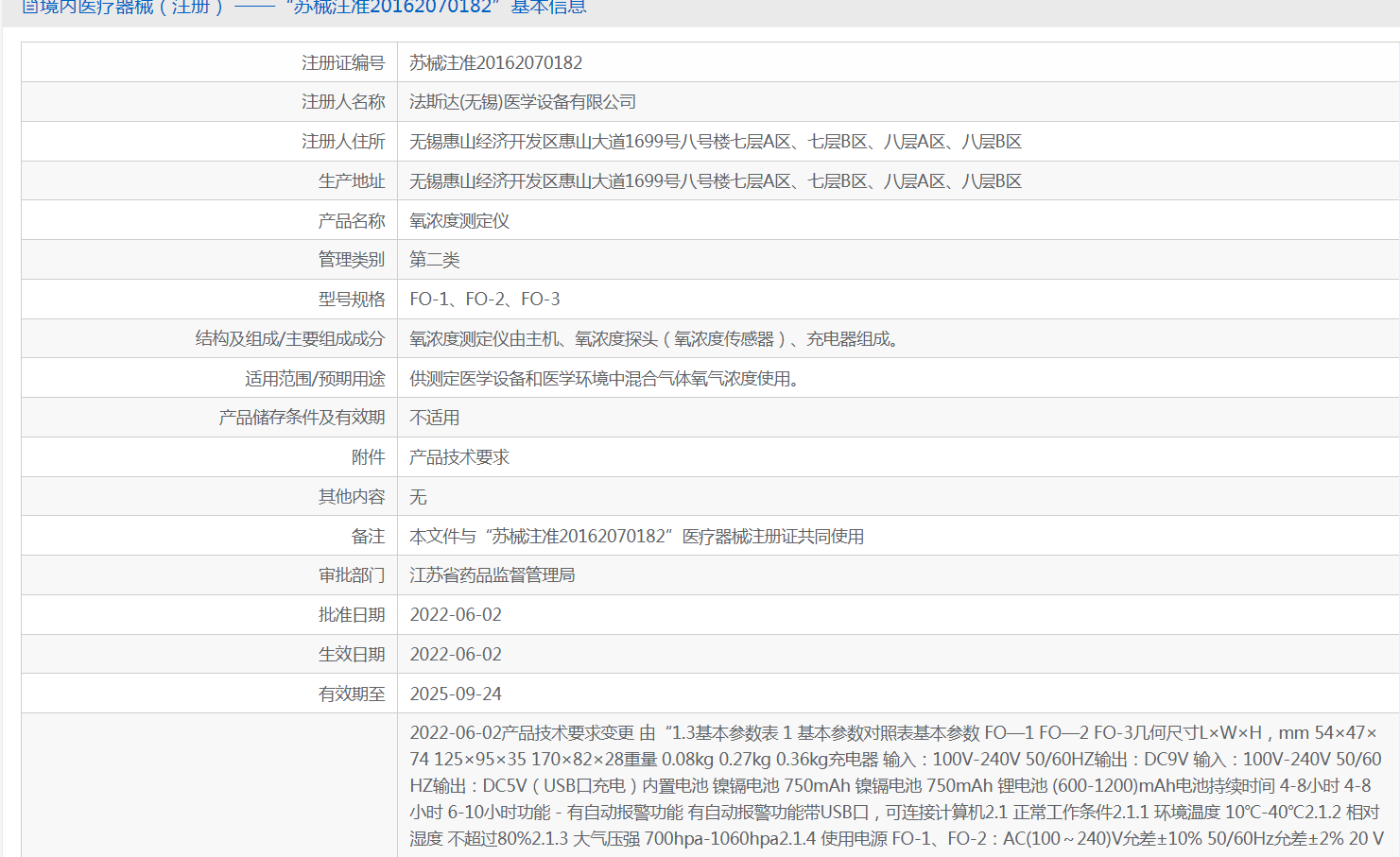Select the address value in the 注册人住所 row
1400x857 pixels.
(x=715, y=142)
